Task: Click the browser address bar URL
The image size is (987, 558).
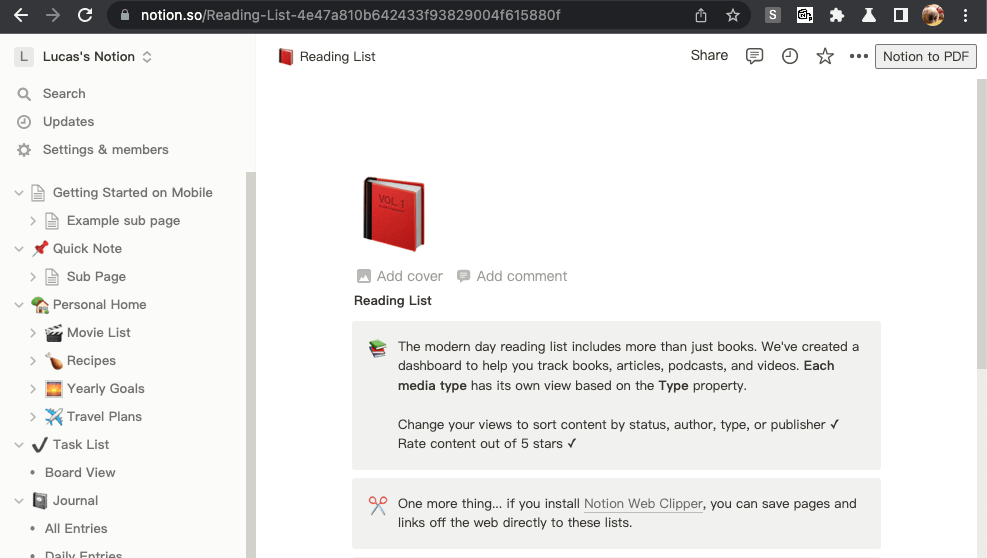Action: pyautogui.click(x=350, y=15)
